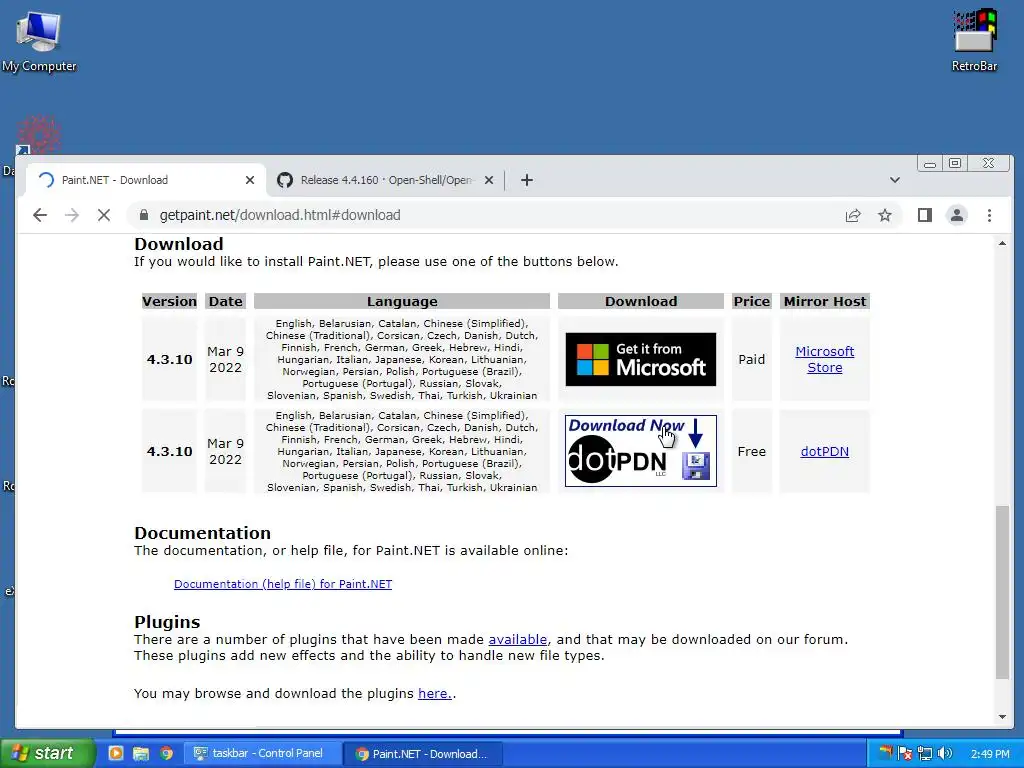The image size is (1024, 768).
Task: Restore the browser window size
Action: [955, 163]
